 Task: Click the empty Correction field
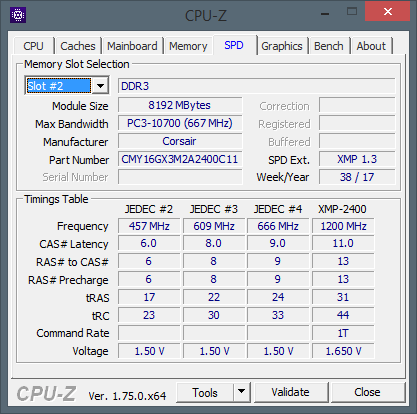[x=357, y=105]
